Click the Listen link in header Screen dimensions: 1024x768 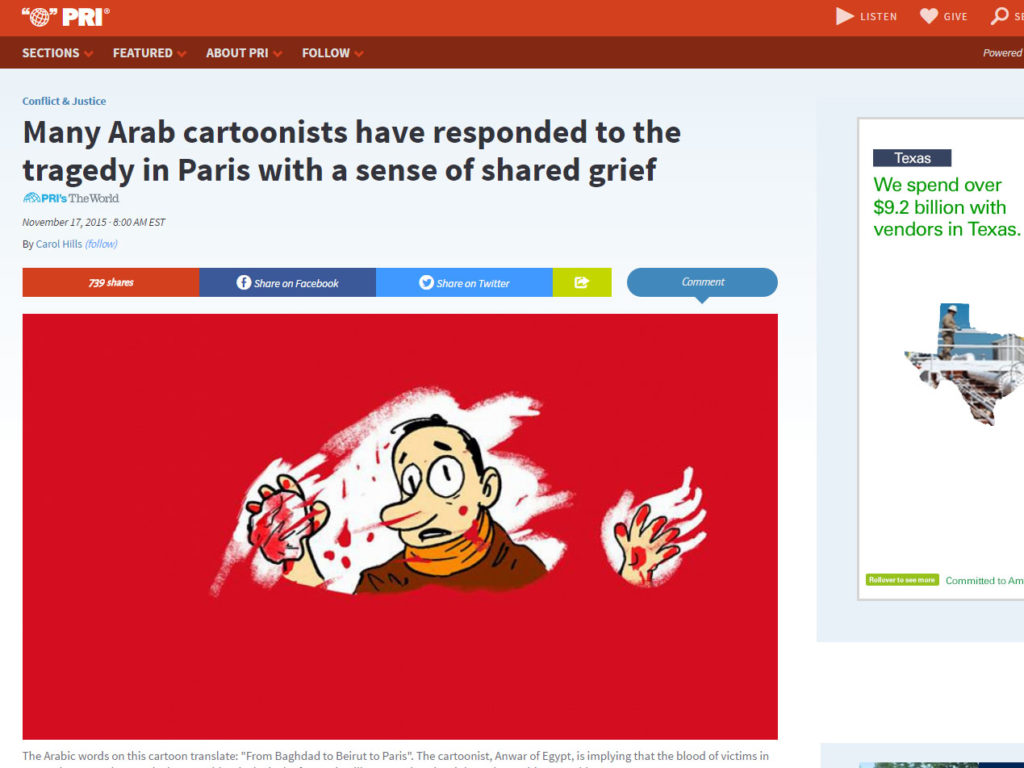(878, 17)
